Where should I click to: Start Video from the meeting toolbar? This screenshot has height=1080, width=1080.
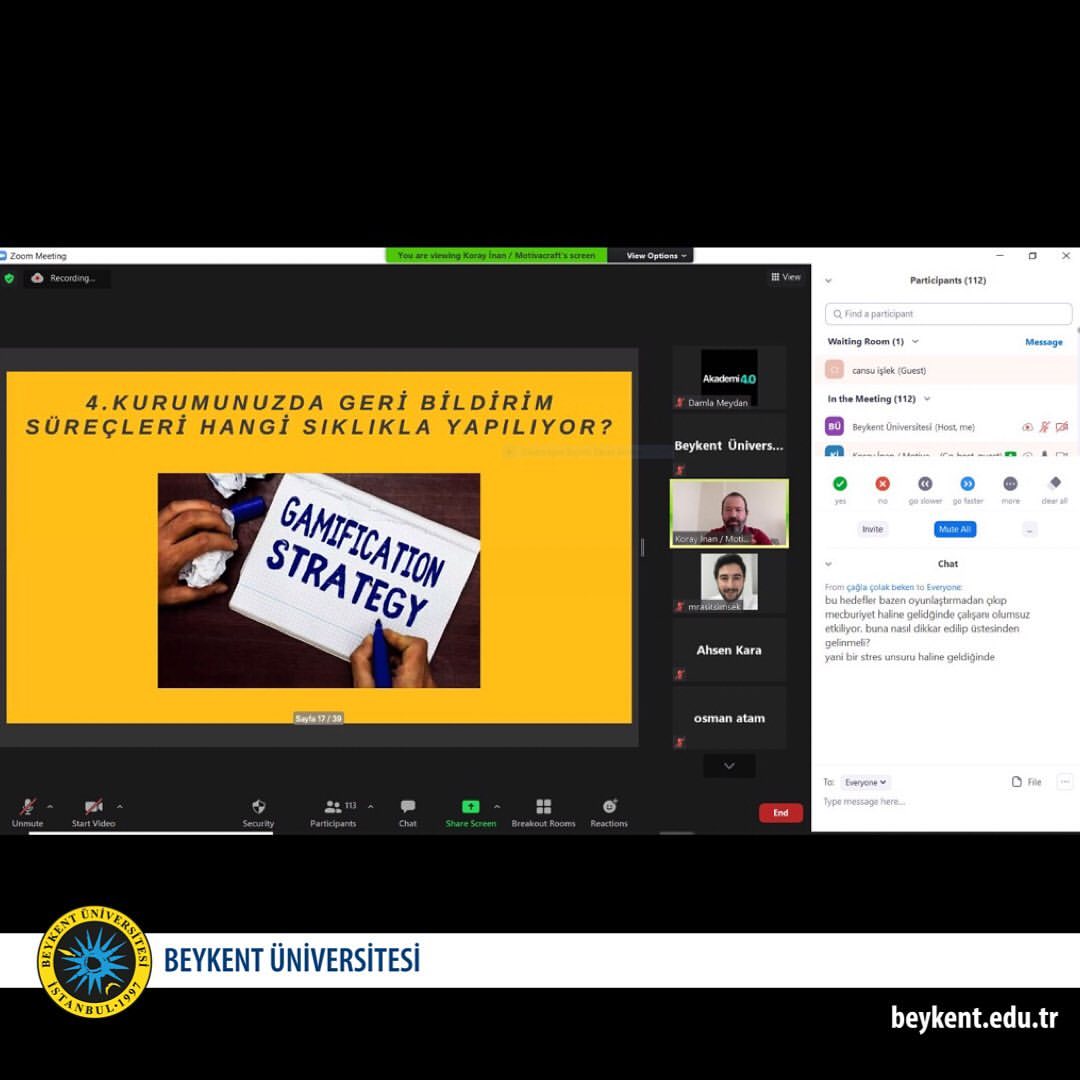pos(93,812)
